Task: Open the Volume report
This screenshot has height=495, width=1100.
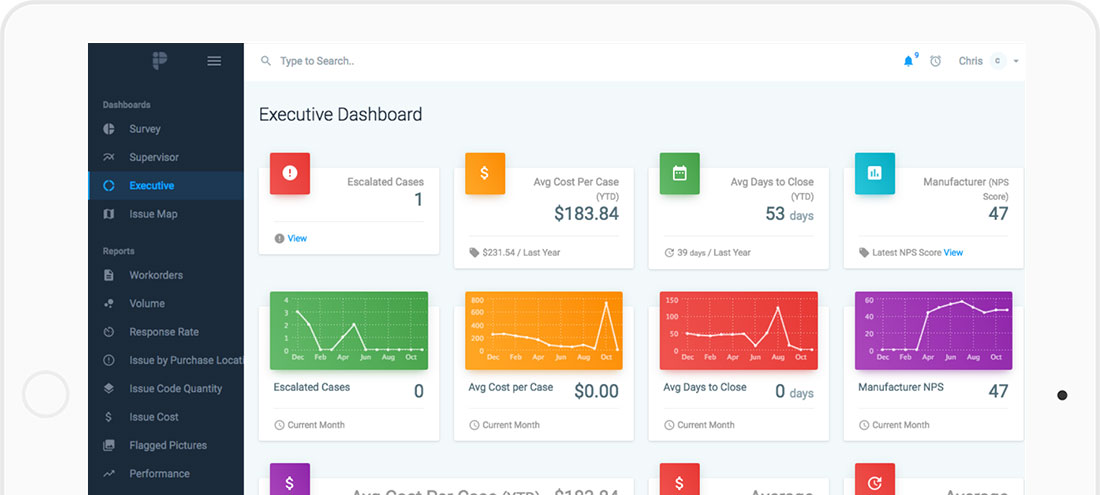Action: coord(166,304)
